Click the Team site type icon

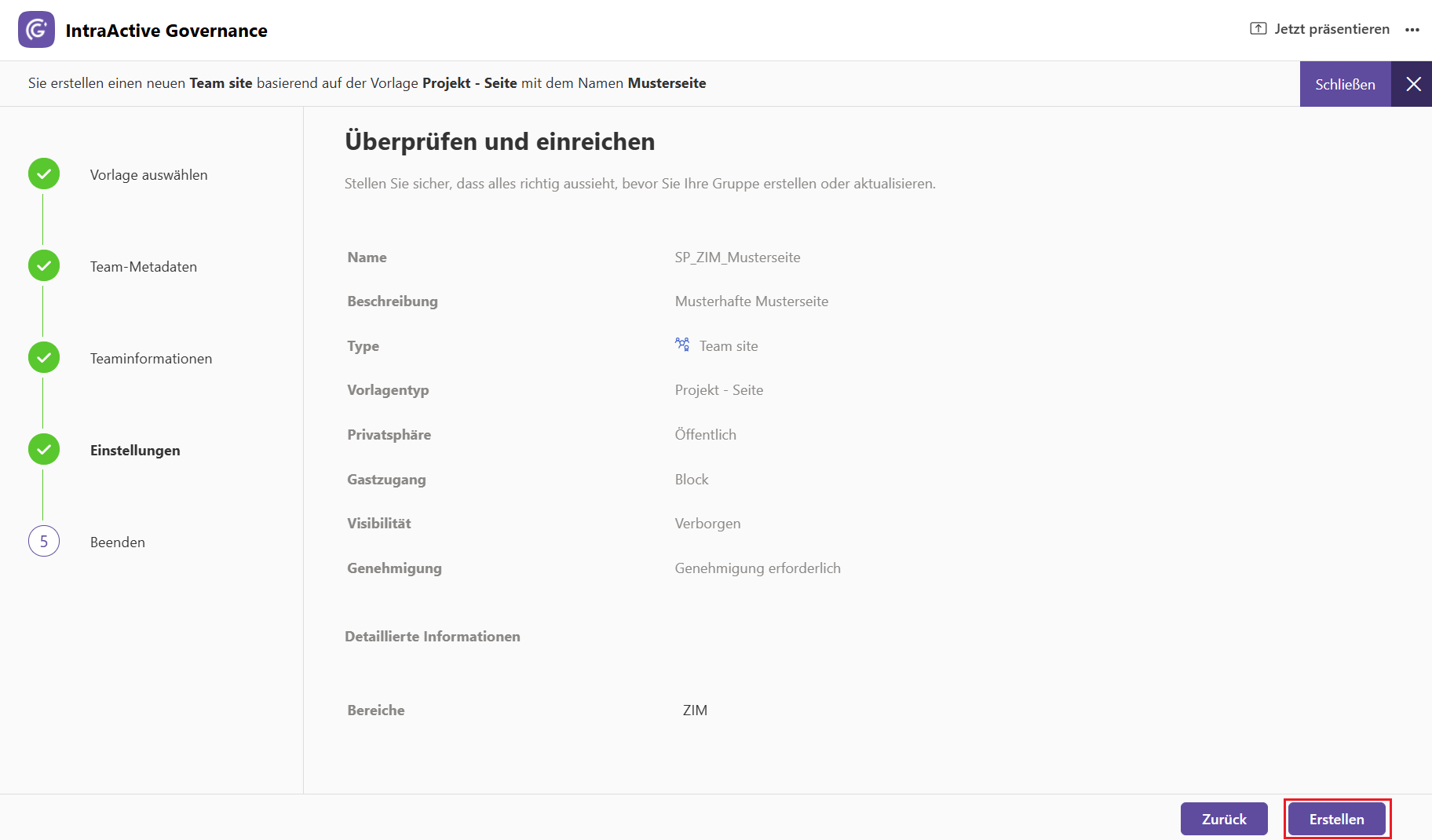click(x=682, y=345)
